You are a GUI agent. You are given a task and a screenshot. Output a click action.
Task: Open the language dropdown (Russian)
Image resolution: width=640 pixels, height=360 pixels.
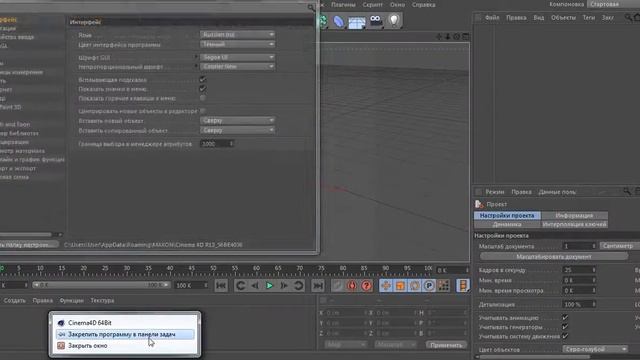pos(238,35)
